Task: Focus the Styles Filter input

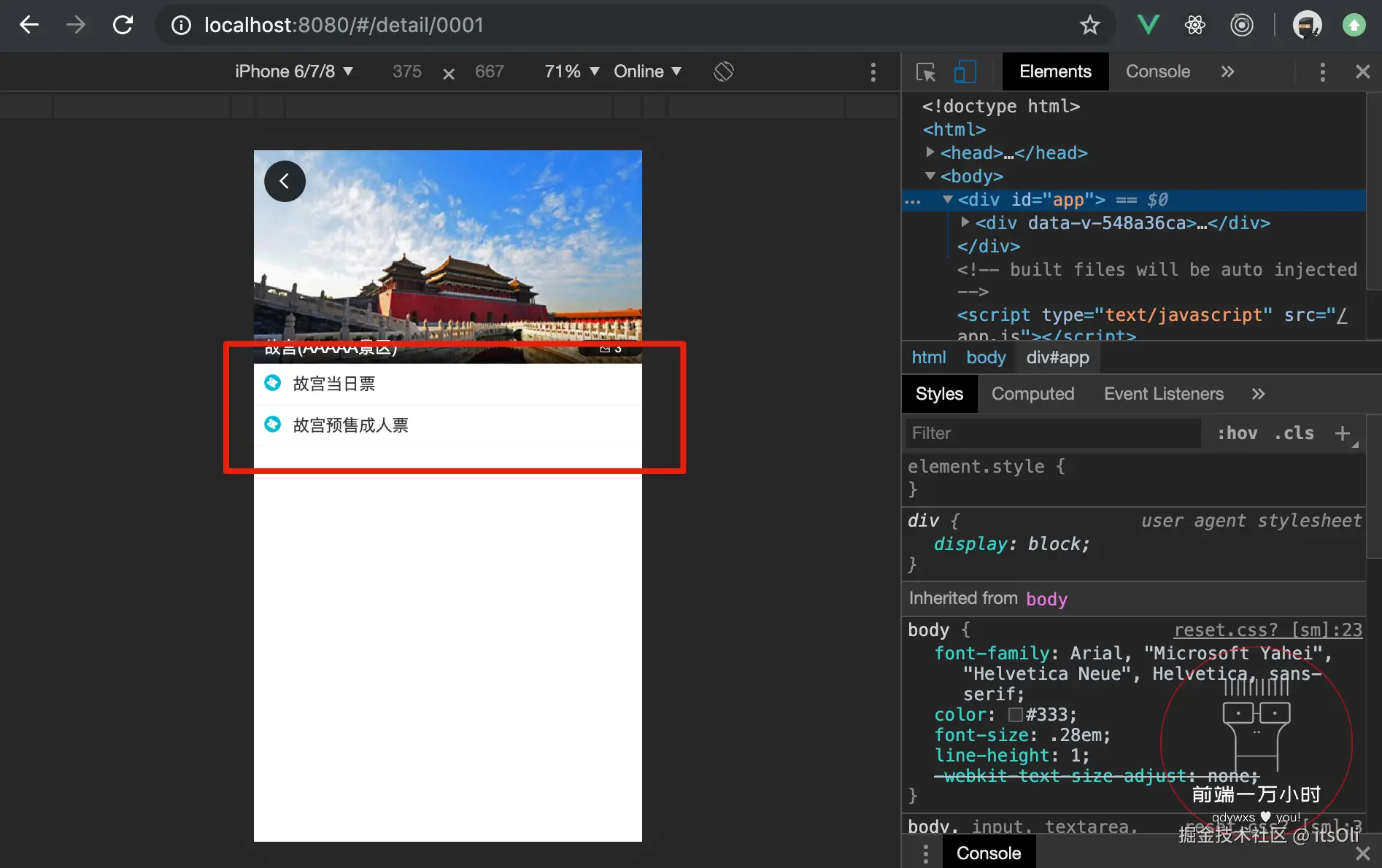Action: [x=1053, y=433]
